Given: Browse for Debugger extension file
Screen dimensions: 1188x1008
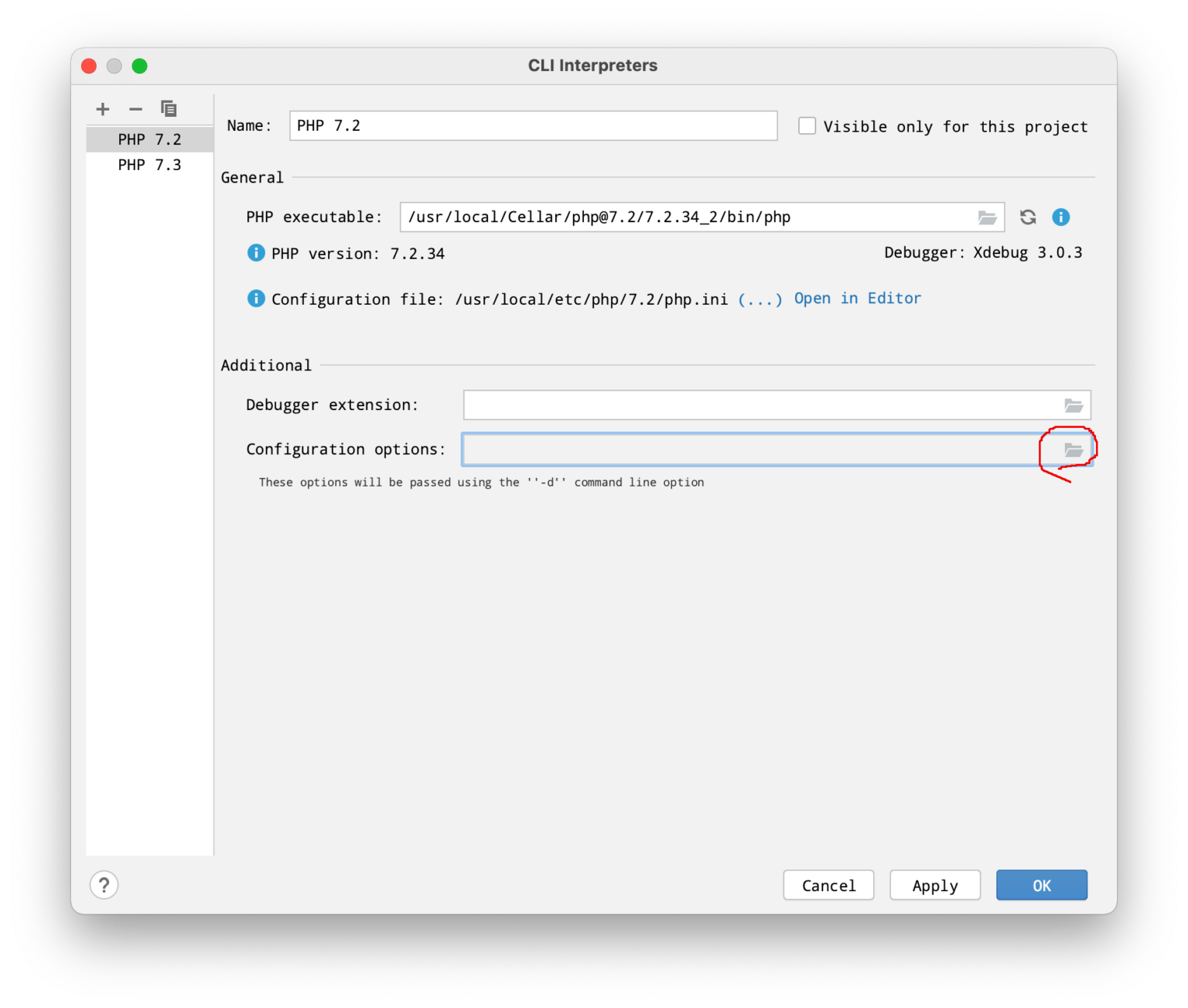Looking at the screenshot, I should tap(1074, 405).
